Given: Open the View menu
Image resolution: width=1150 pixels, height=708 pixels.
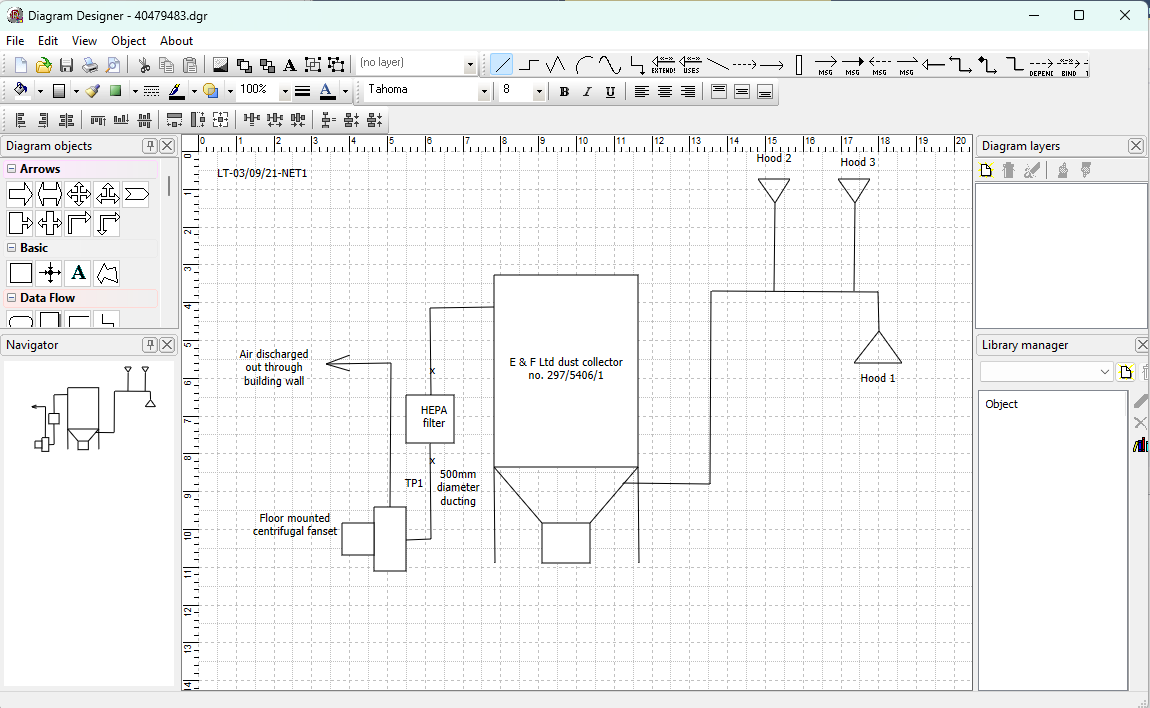Looking at the screenshot, I should pyautogui.click(x=84, y=41).
